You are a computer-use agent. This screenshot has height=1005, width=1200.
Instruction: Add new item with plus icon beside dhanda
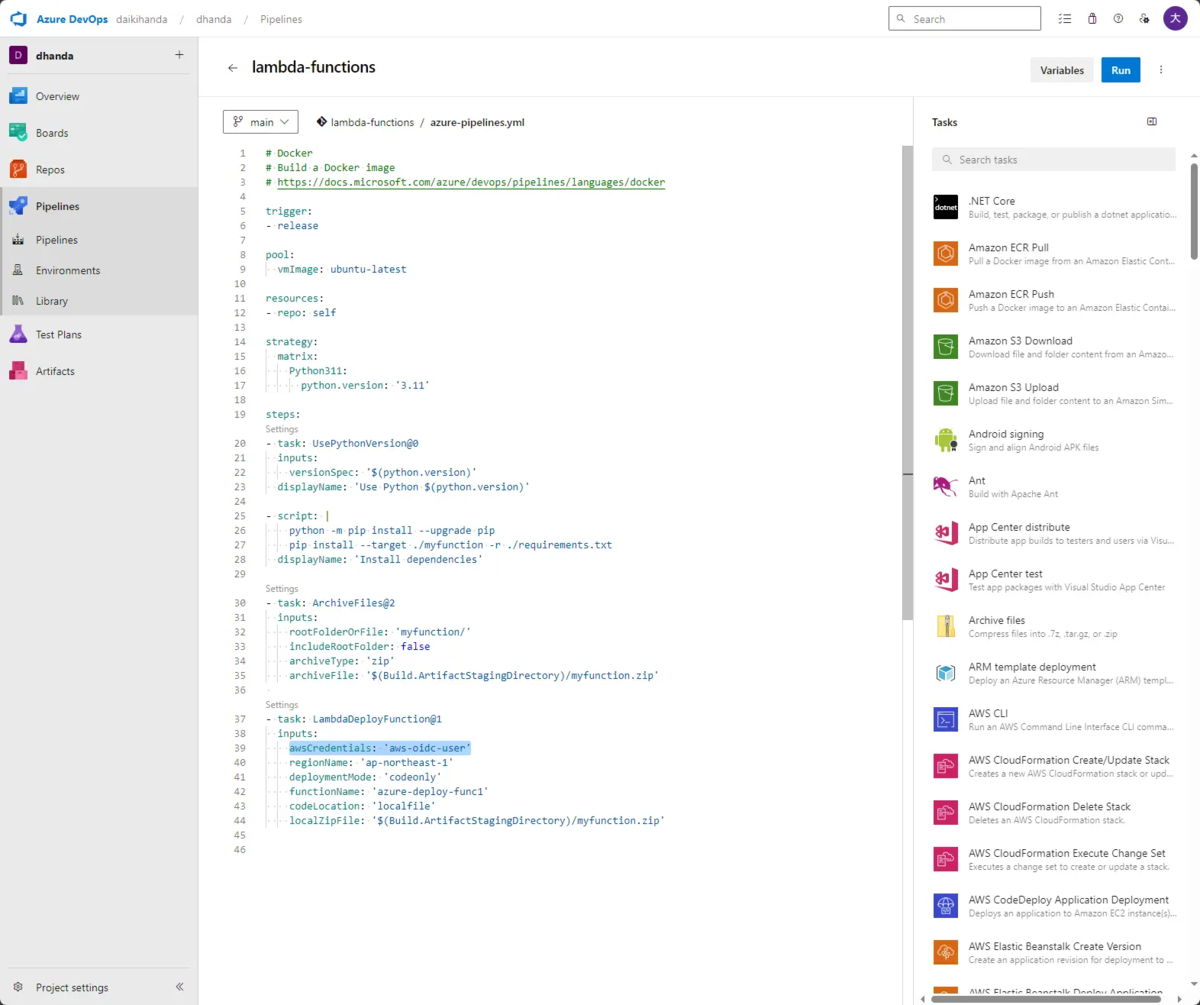[x=179, y=55]
